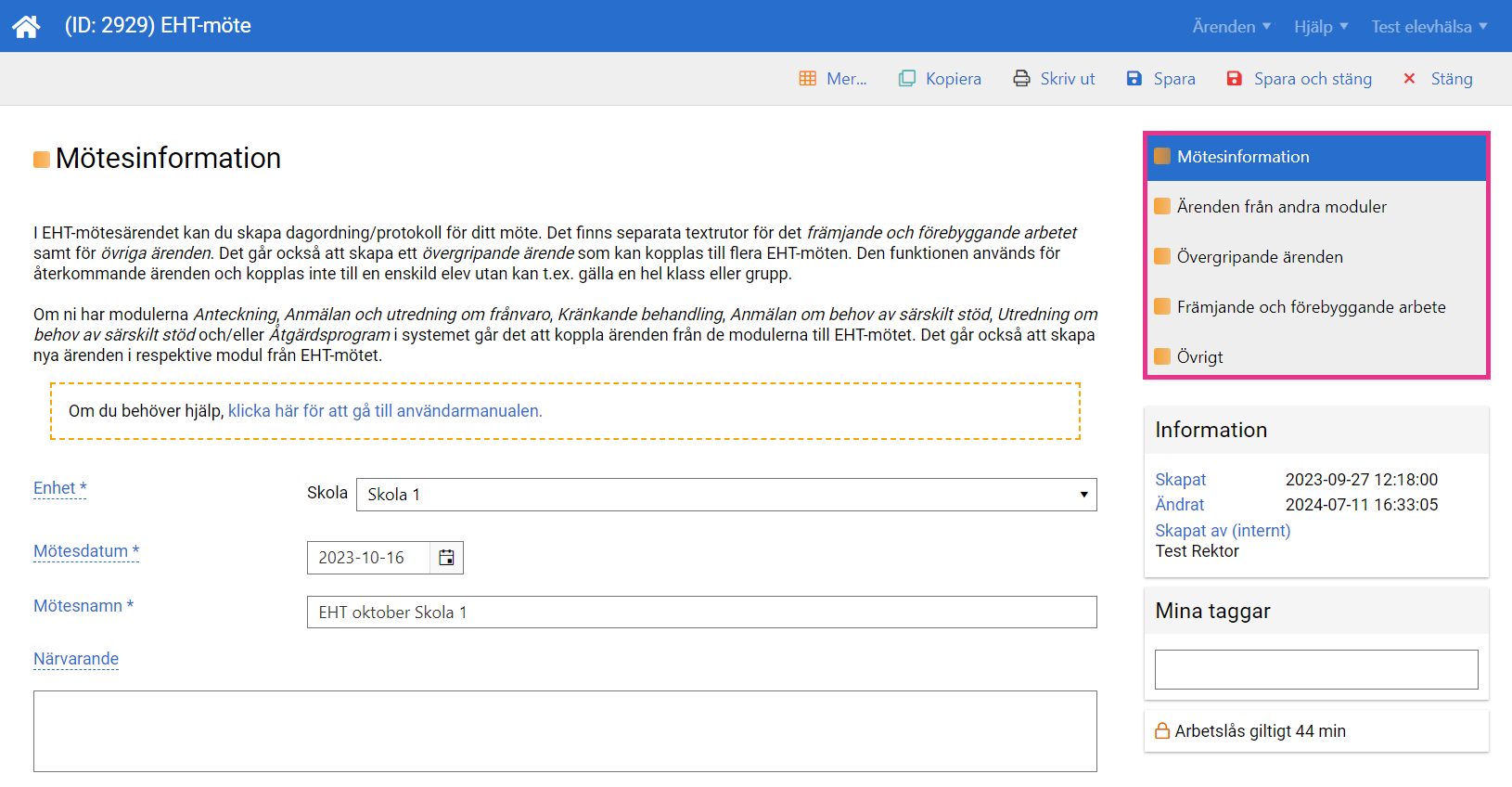
Task: Click inside the Närvarande text area
Action: (x=565, y=731)
